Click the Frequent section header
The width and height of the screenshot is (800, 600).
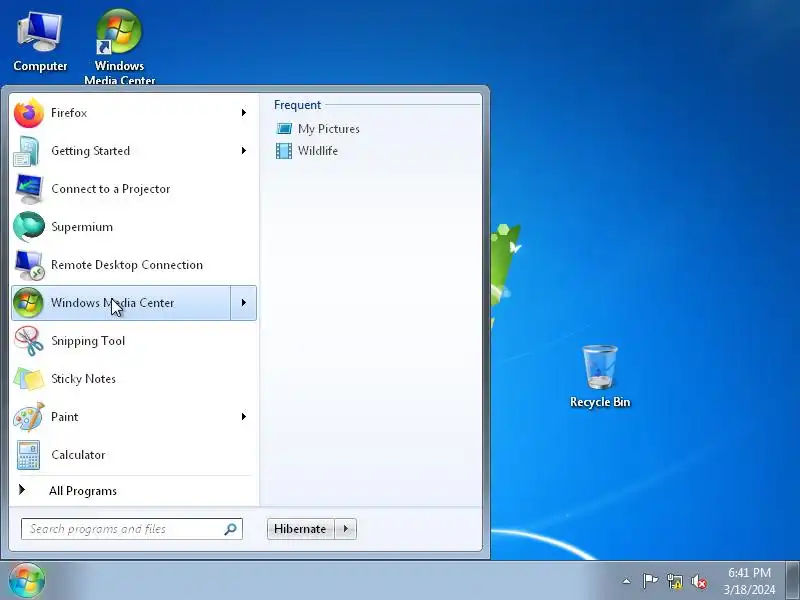click(x=297, y=105)
